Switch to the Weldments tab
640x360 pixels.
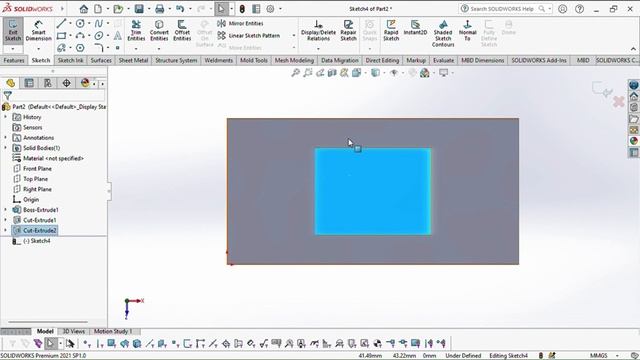218,60
